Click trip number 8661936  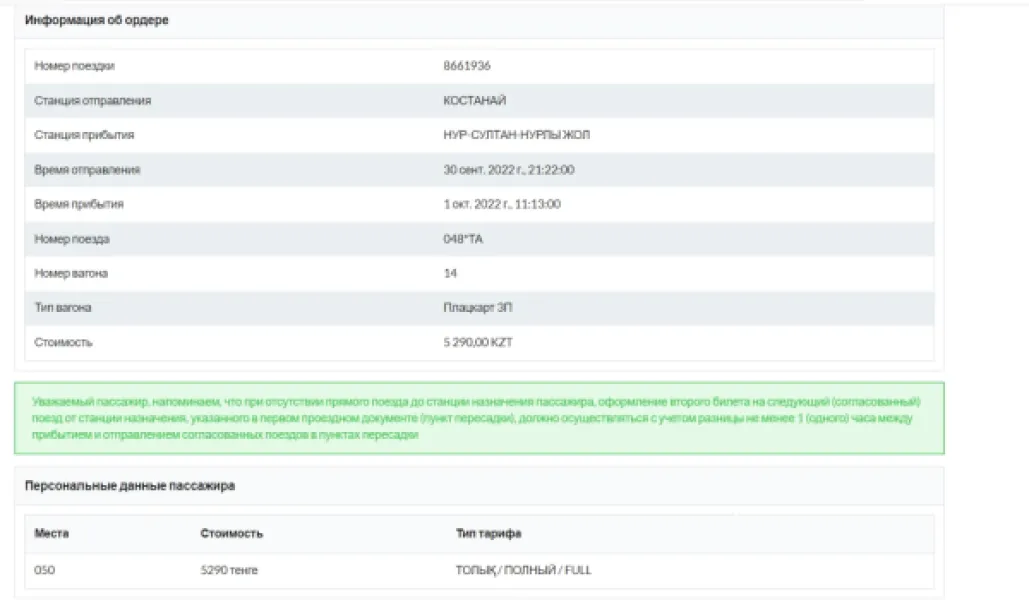pyautogui.click(x=467, y=66)
